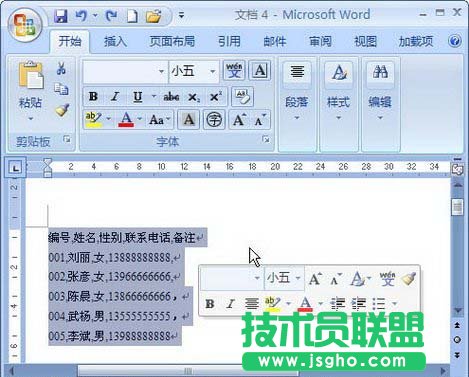Click the ribbon font name box

120,71
